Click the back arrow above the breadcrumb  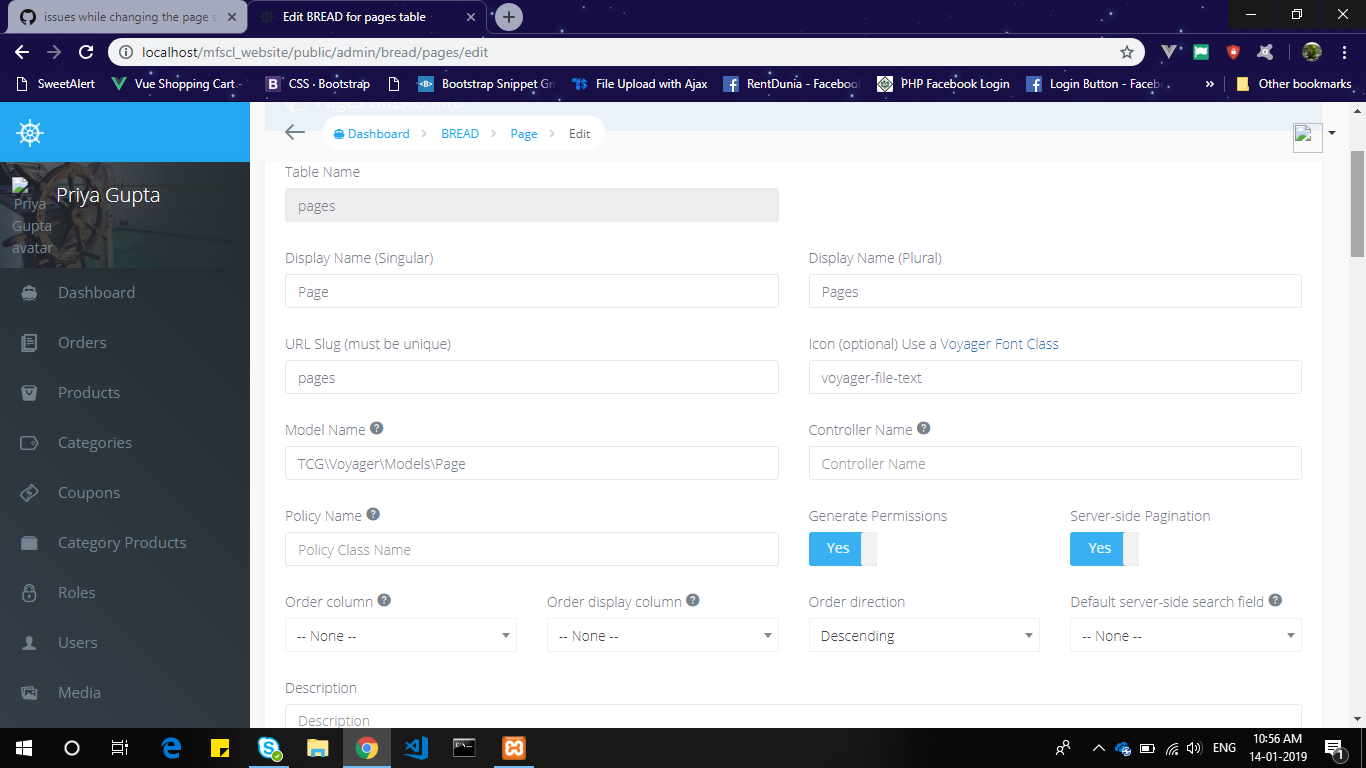point(293,132)
